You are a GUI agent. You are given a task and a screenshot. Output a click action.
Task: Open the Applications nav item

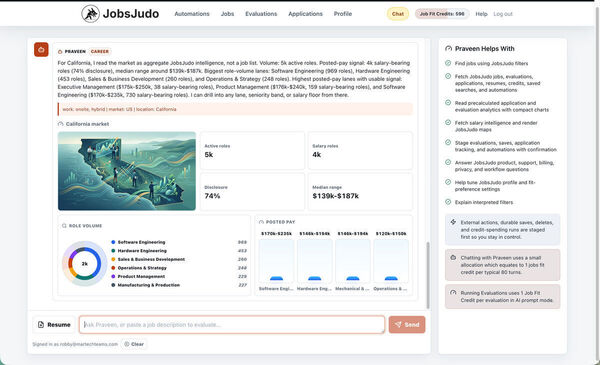(x=305, y=14)
